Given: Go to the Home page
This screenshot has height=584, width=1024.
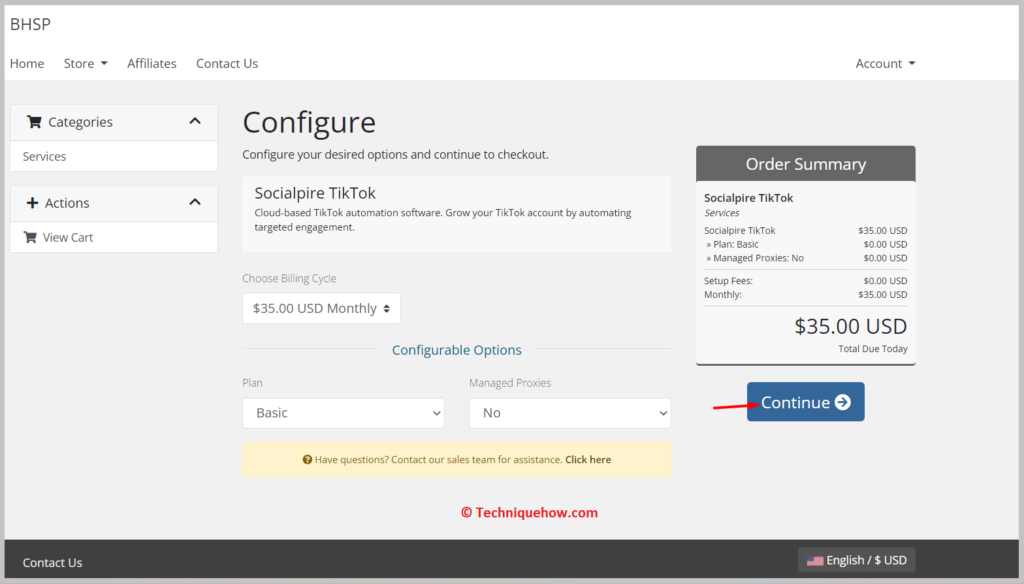Looking at the screenshot, I should pos(27,63).
